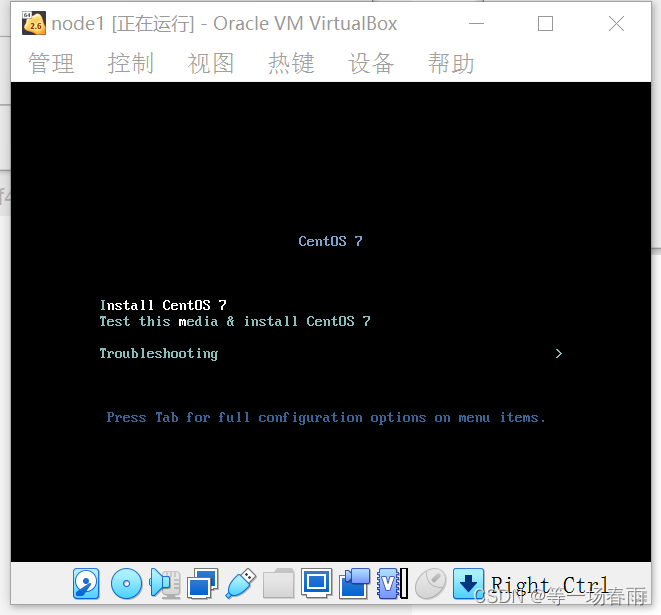Click the VirtualBox app icon in title bar

[34, 24]
